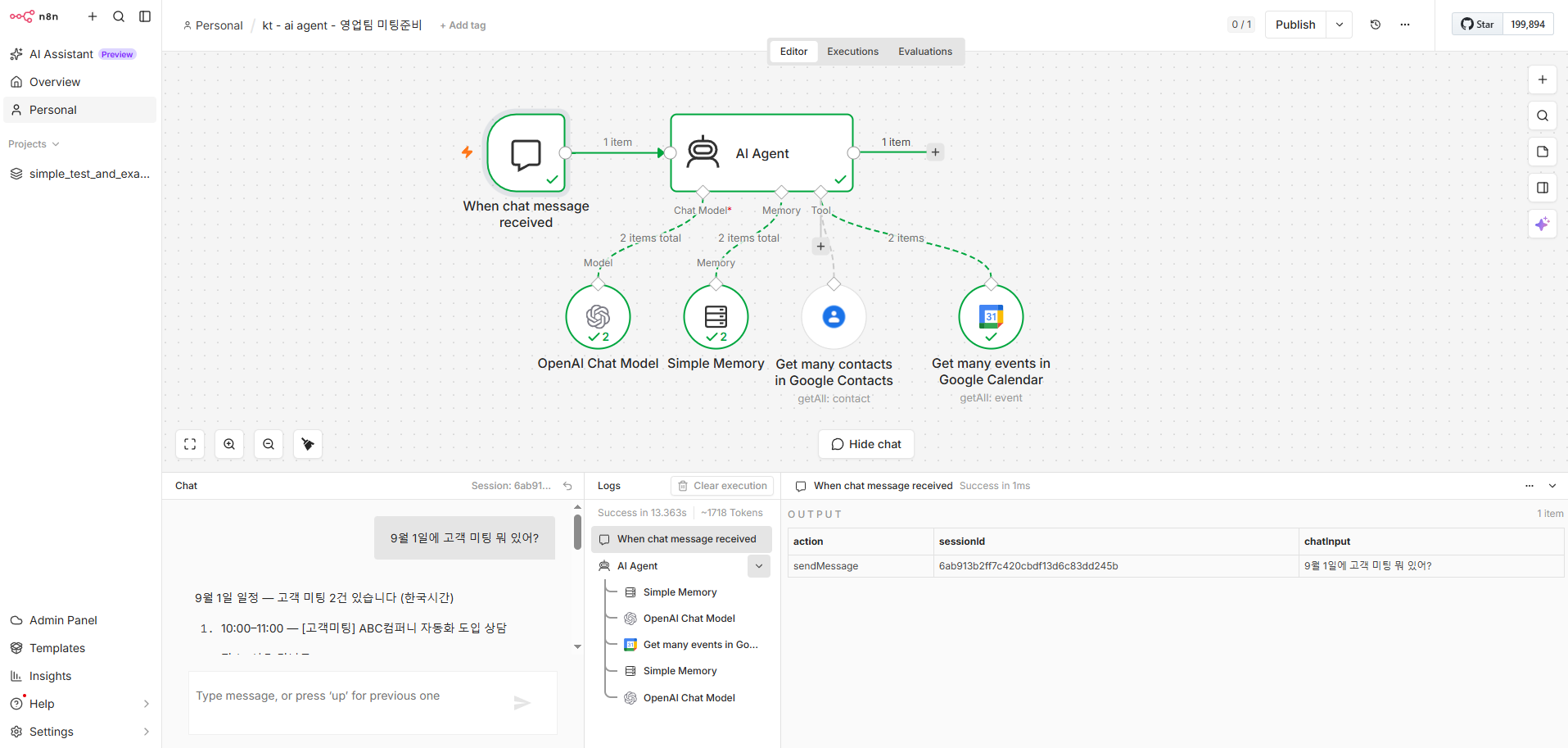Click the Publish button
The height and width of the screenshot is (748, 1568).
pos(1295,25)
